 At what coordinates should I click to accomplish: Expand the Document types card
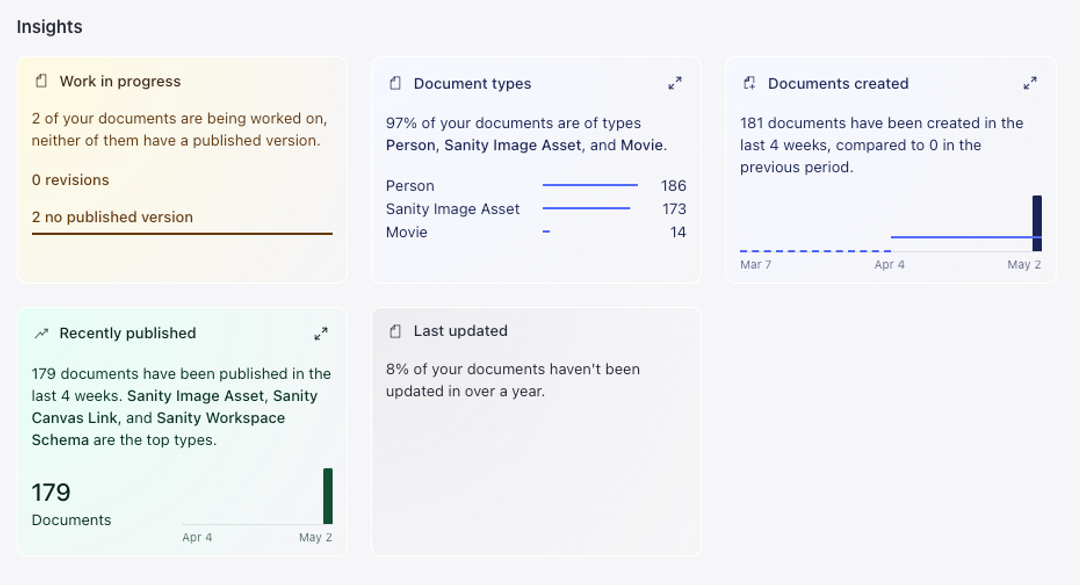click(x=675, y=84)
